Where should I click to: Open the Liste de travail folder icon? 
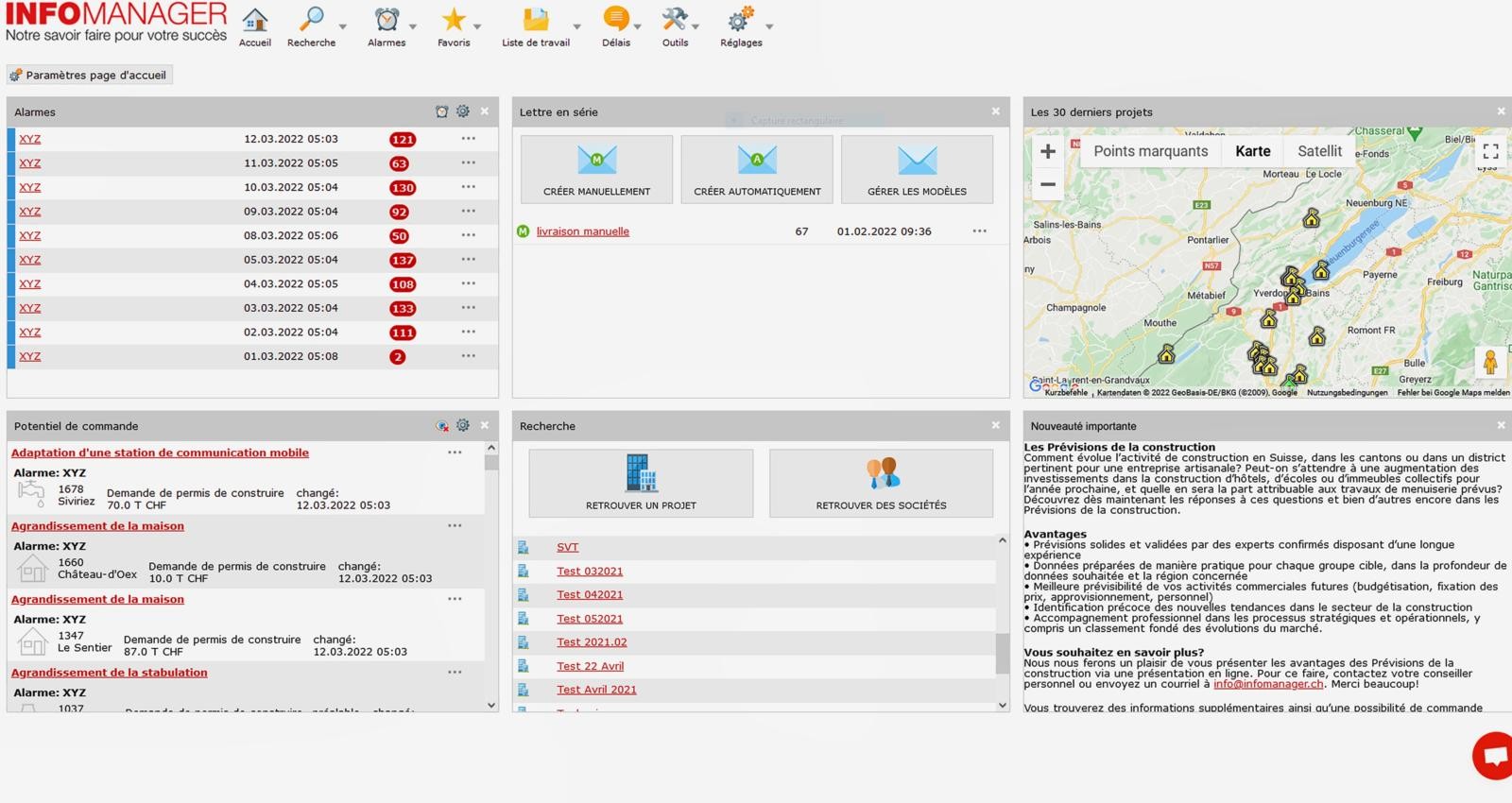[536, 20]
